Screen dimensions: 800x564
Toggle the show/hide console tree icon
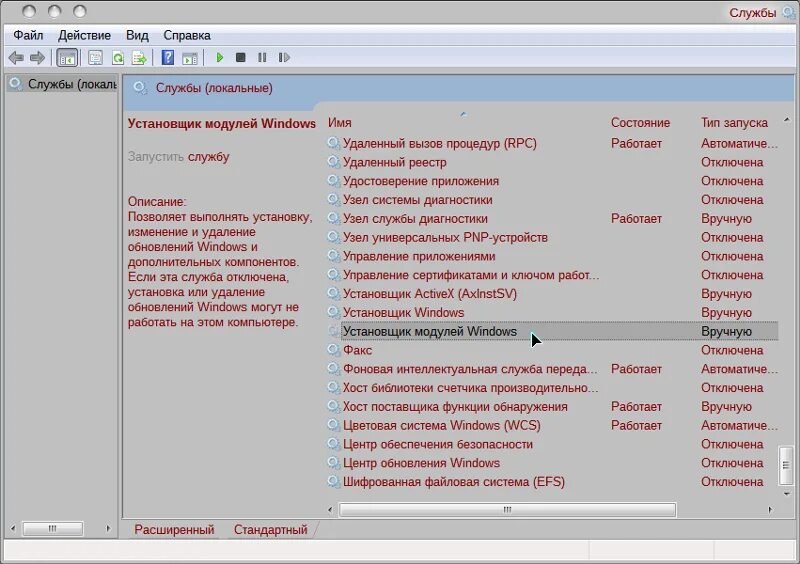coord(67,58)
